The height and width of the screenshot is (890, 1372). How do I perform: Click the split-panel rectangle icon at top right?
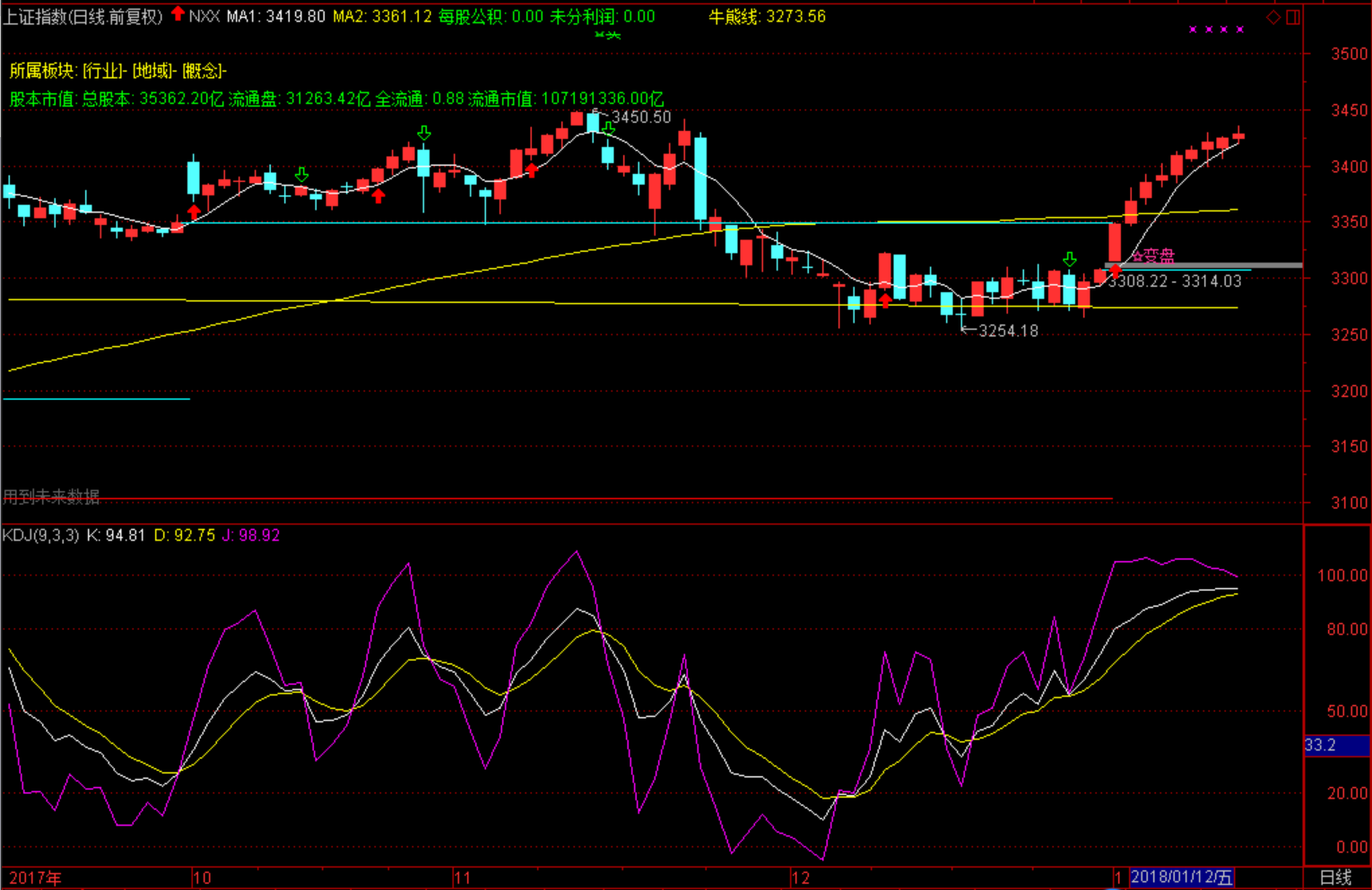click(1292, 17)
